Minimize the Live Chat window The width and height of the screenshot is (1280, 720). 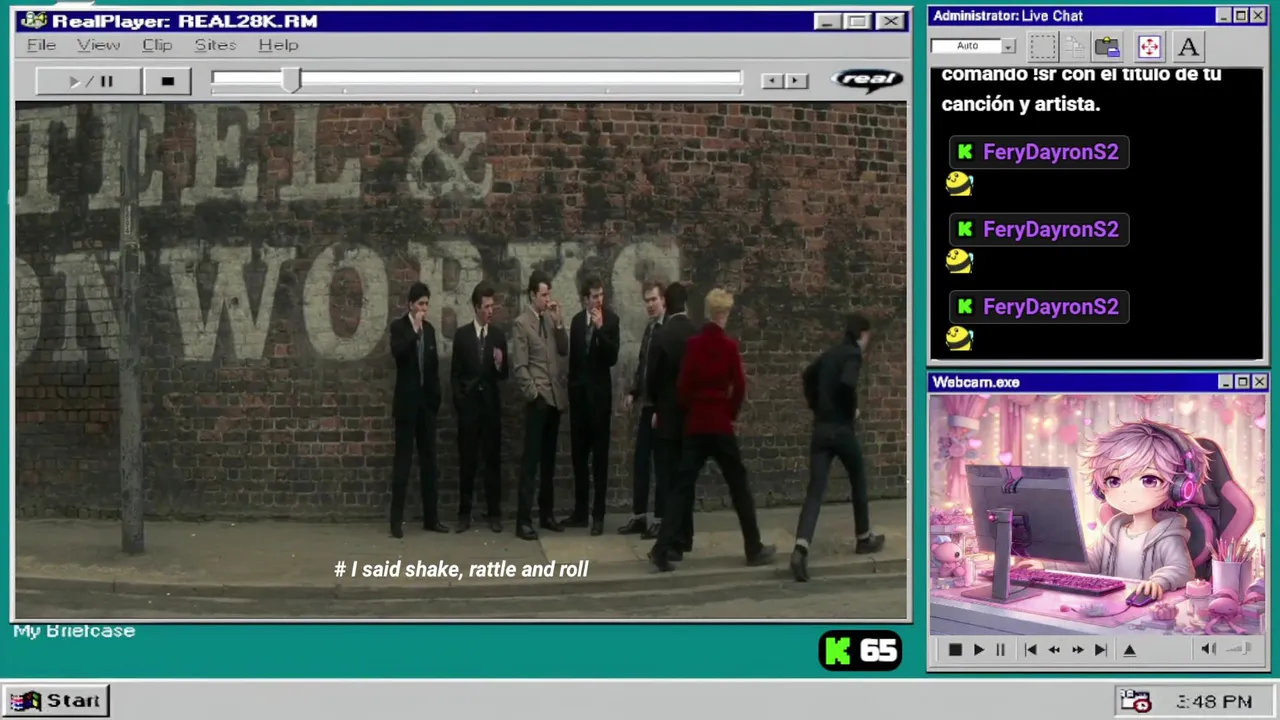tap(1224, 16)
